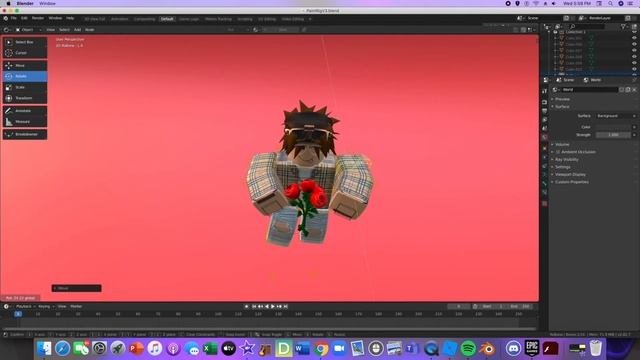
Task: Open the viewport View menu
Action: tap(50, 30)
